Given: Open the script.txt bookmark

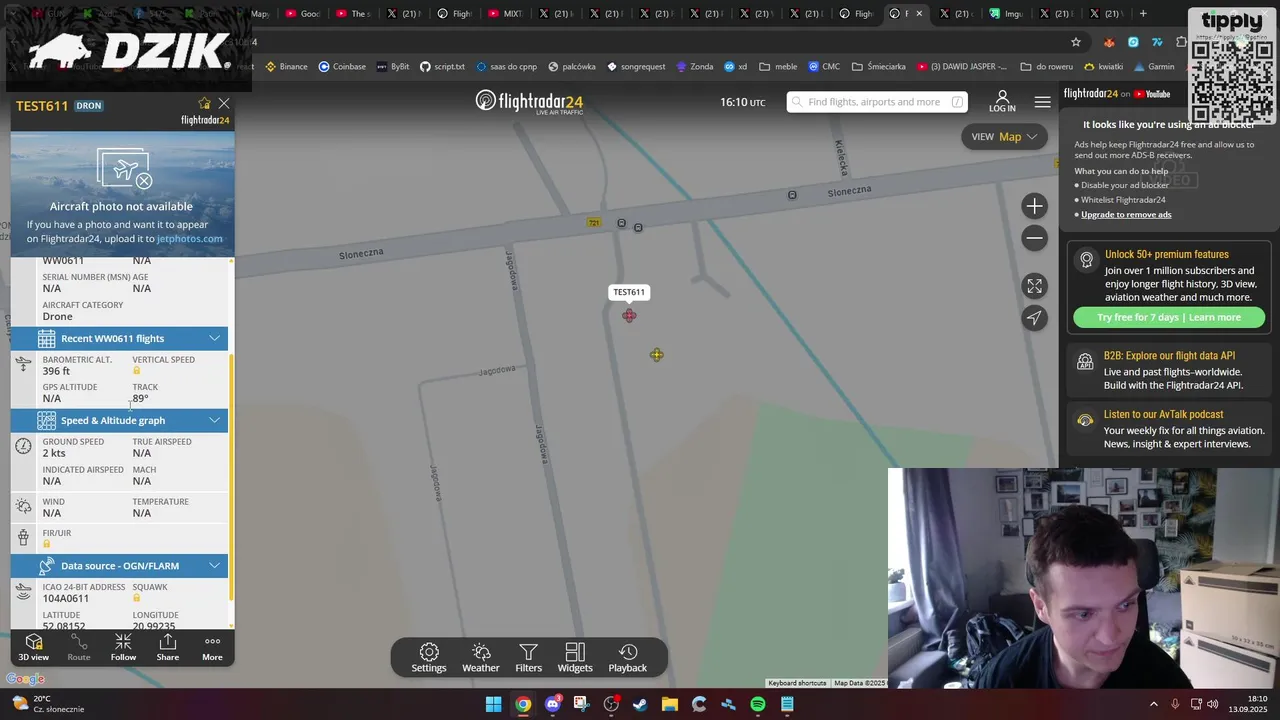Looking at the screenshot, I should (x=442, y=67).
